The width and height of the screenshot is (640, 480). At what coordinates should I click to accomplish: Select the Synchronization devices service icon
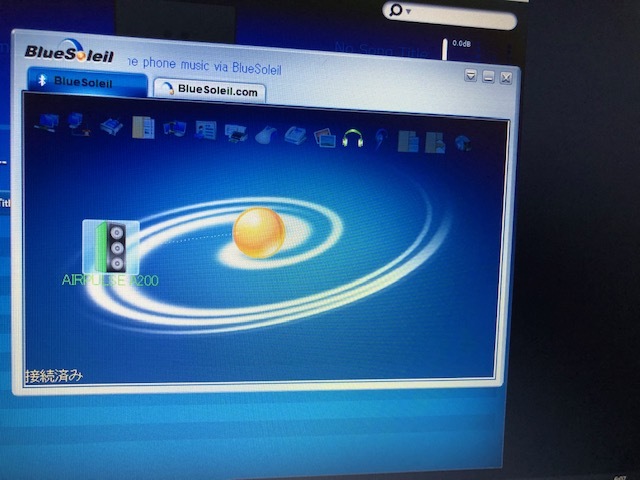(x=175, y=129)
